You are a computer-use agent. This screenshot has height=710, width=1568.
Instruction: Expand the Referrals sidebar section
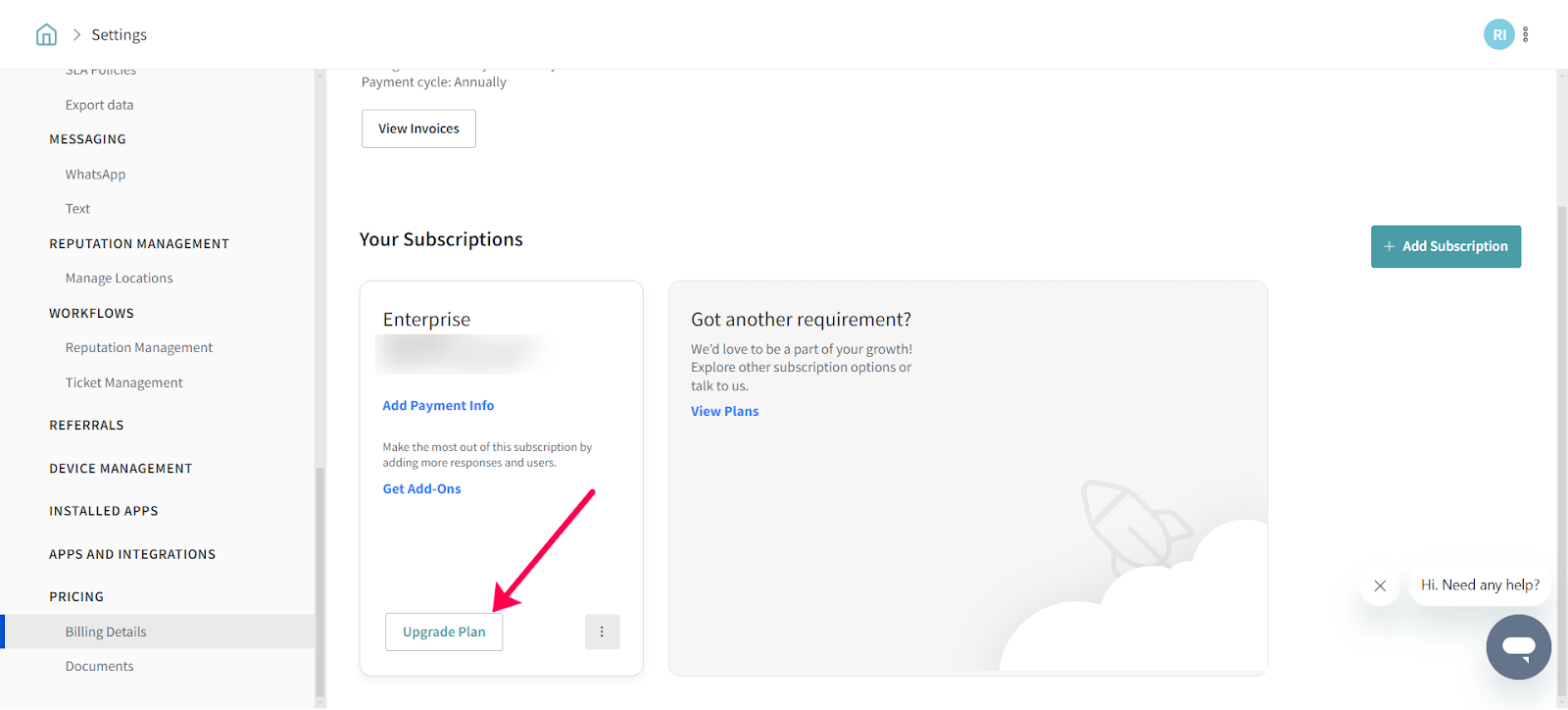tap(86, 426)
